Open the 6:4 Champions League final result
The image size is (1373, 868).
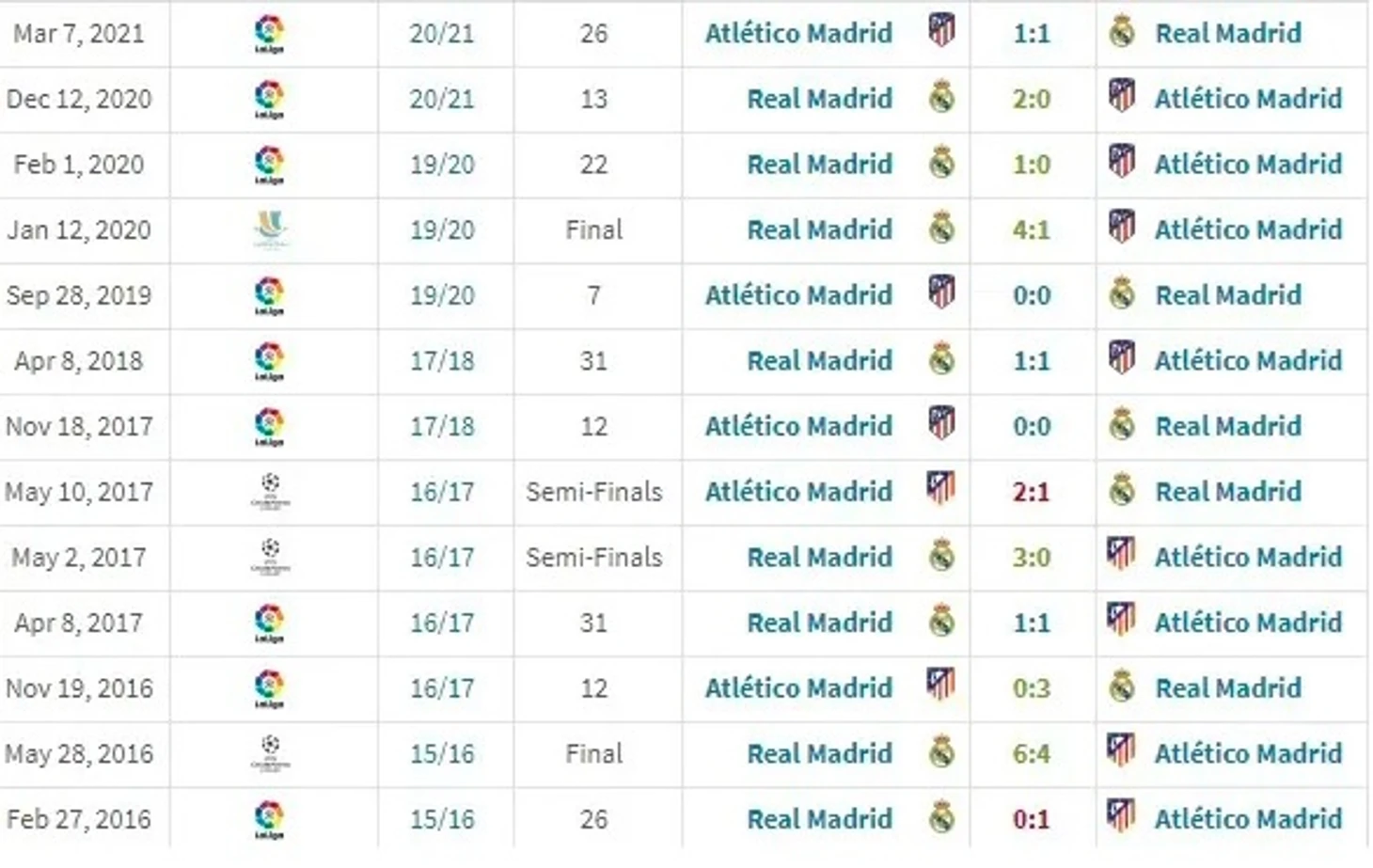[x=1032, y=753]
